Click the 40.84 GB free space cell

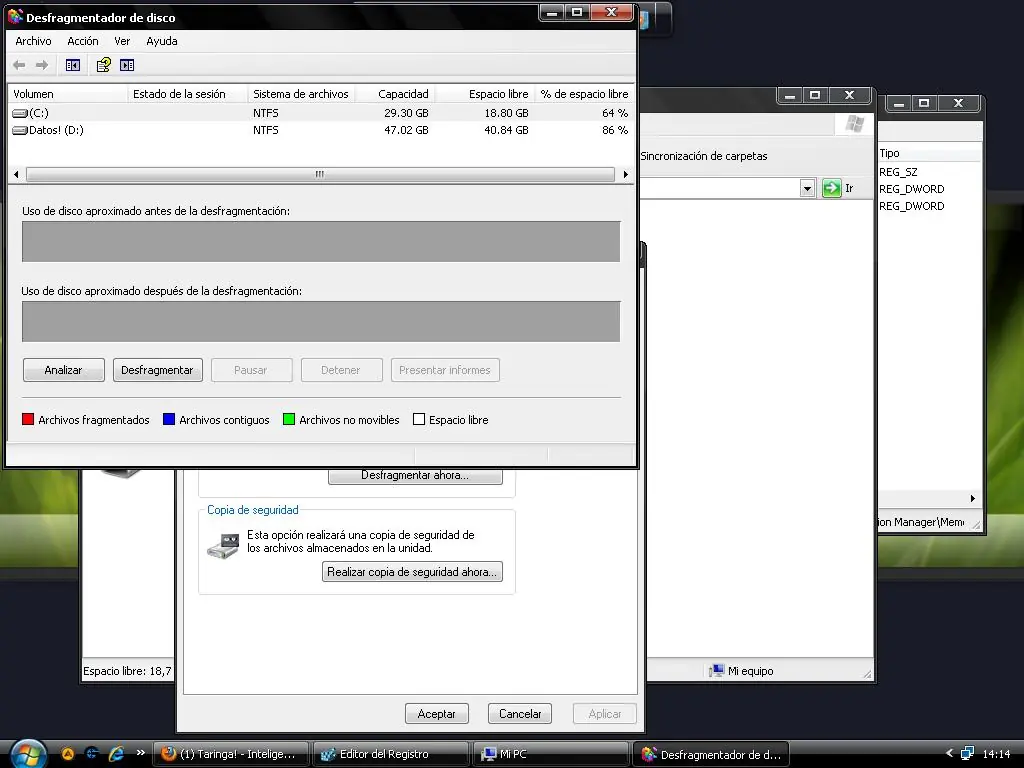coord(506,130)
